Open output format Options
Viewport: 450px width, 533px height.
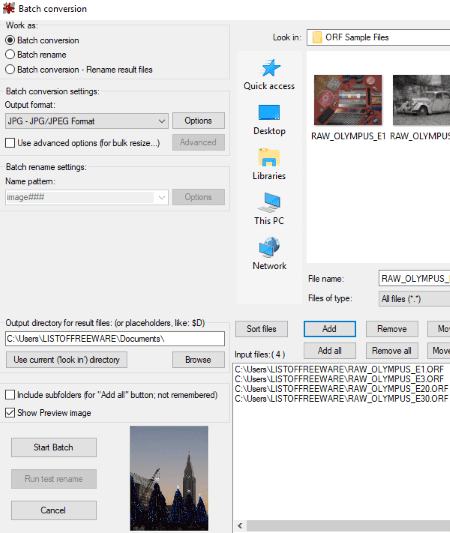coord(198,121)
